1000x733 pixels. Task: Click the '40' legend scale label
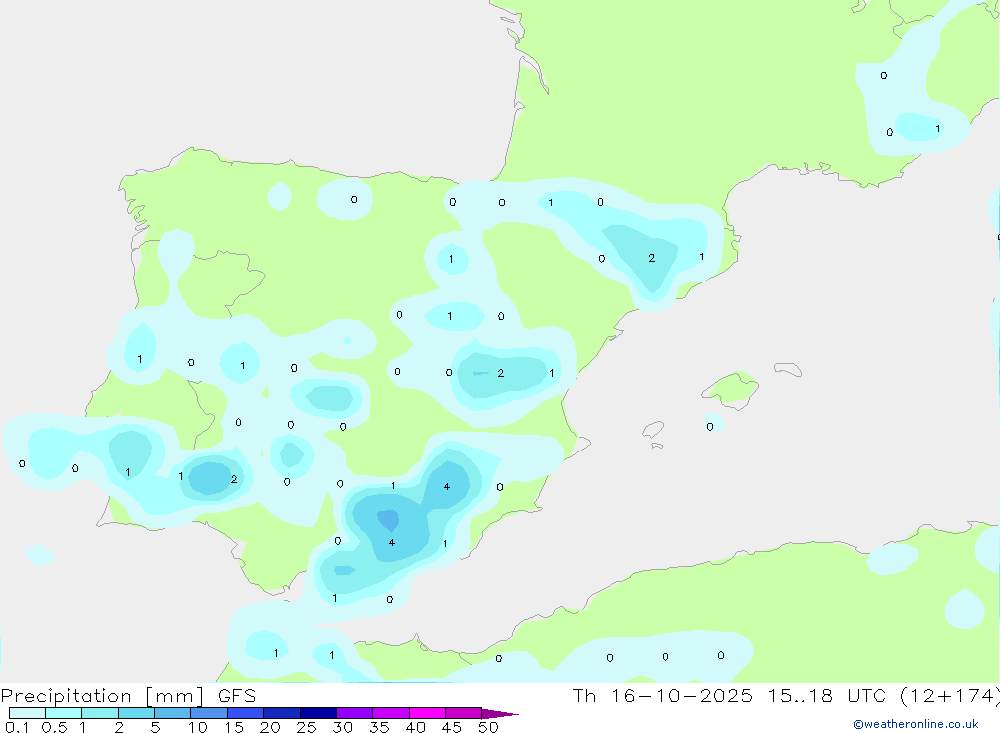415,727
